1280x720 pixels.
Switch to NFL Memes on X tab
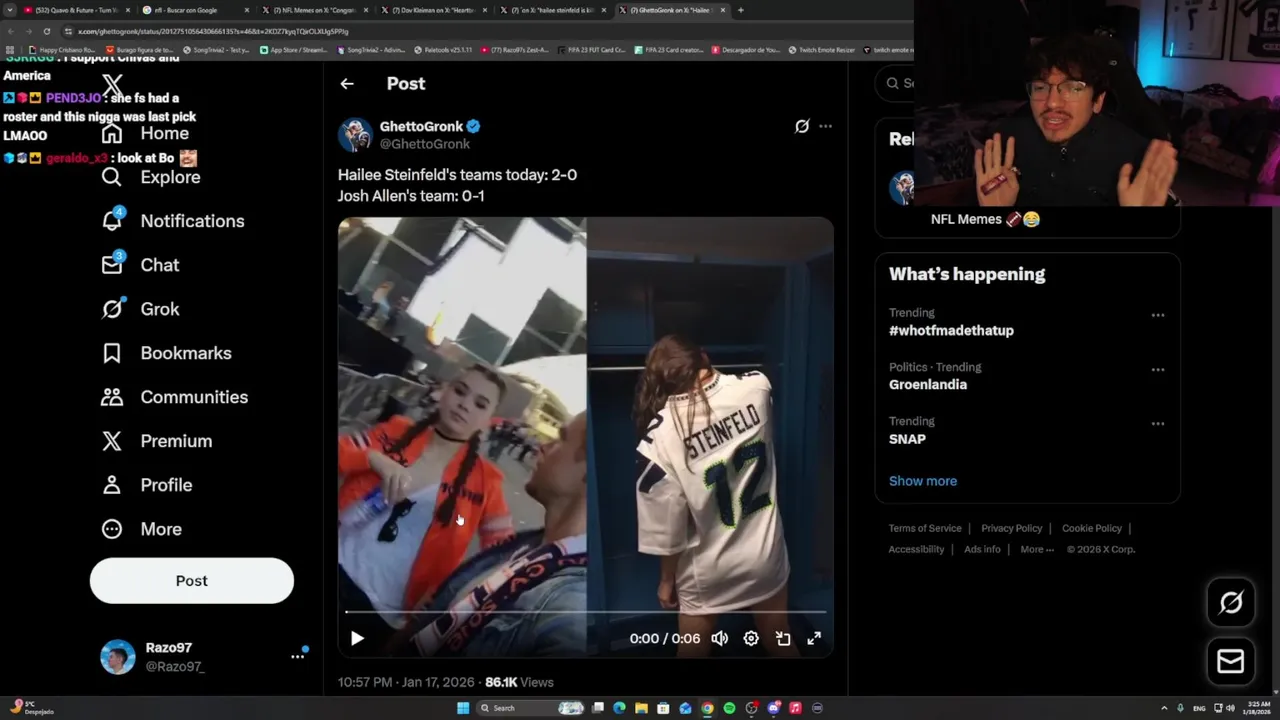pos(314,10)
